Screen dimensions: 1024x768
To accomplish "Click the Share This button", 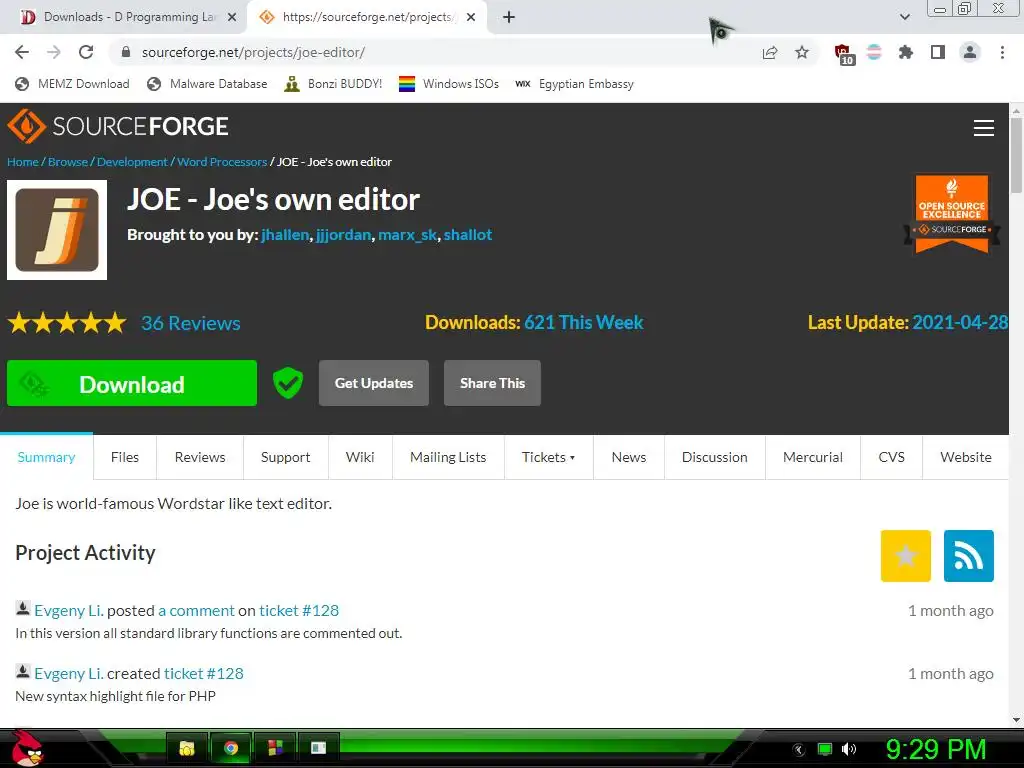I will pos(492,383).
